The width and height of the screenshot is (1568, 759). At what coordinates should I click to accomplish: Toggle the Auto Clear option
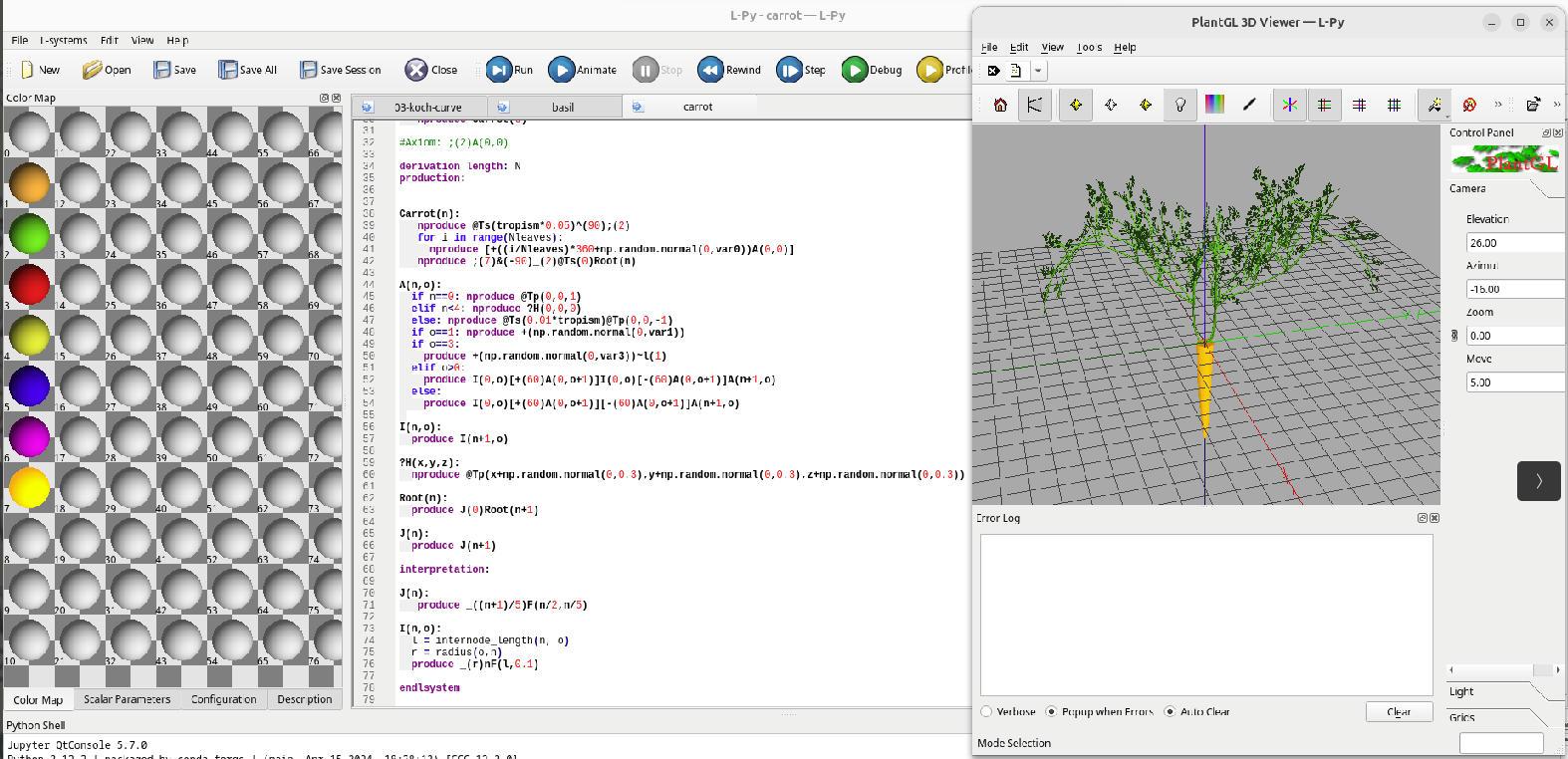(x=1170, y=712)
